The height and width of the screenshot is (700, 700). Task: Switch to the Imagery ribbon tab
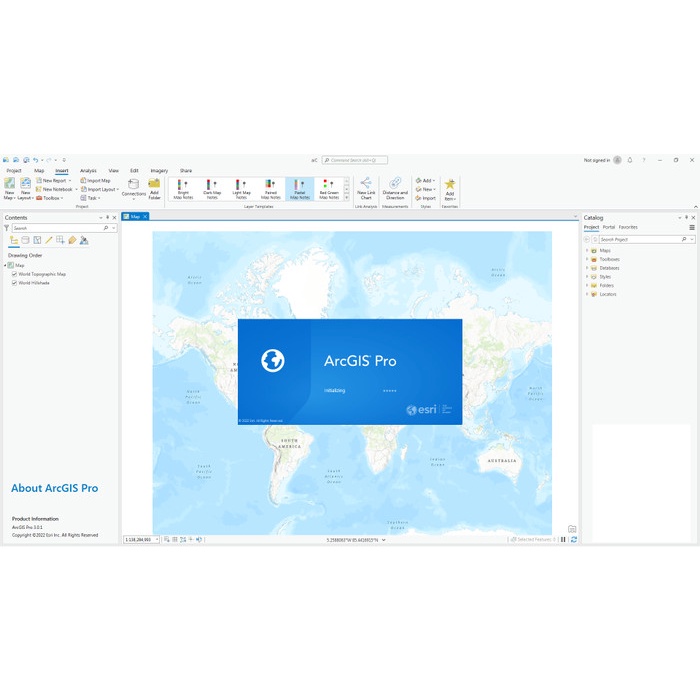coord(159,171)
